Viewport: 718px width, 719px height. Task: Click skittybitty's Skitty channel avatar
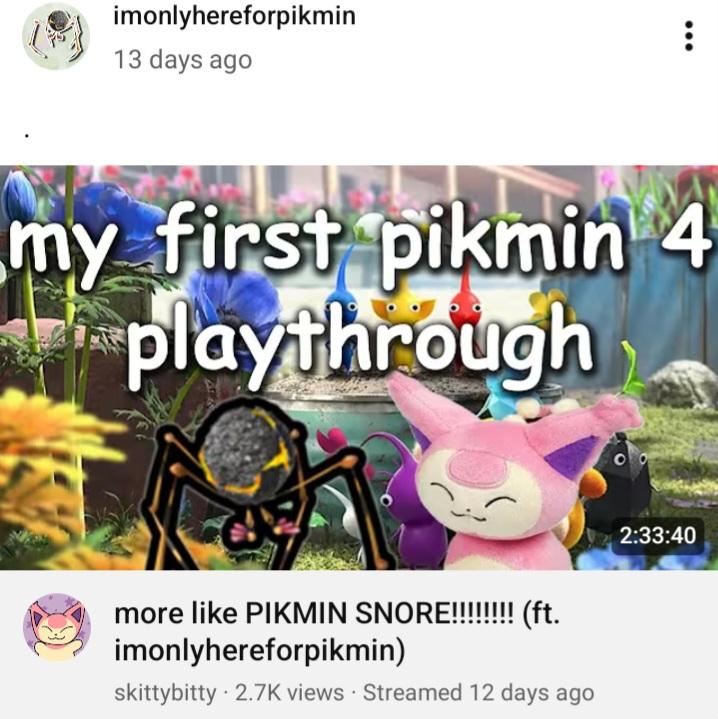[x=57, y=627]
